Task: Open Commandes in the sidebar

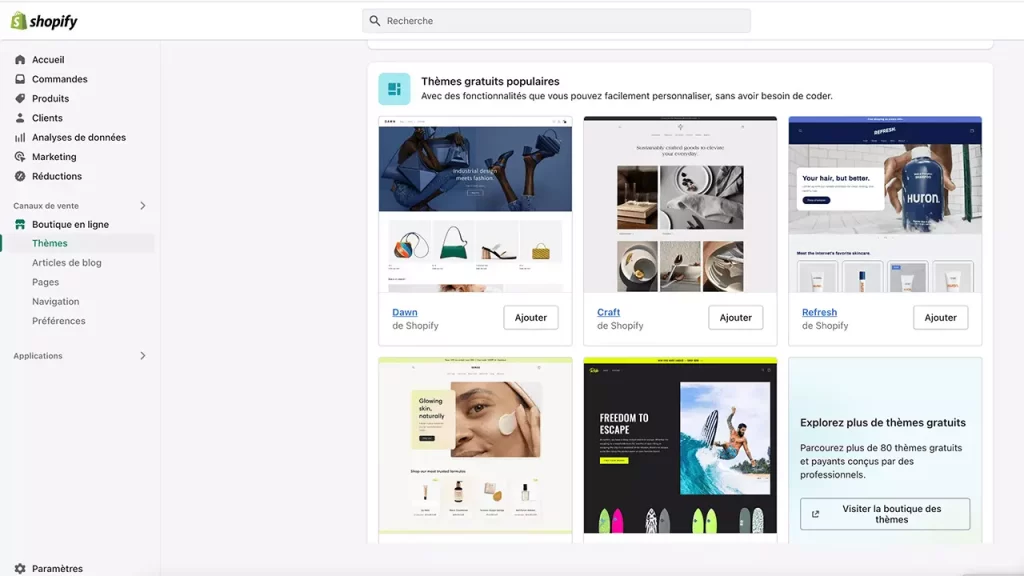Action: click(x=59, y=79)
